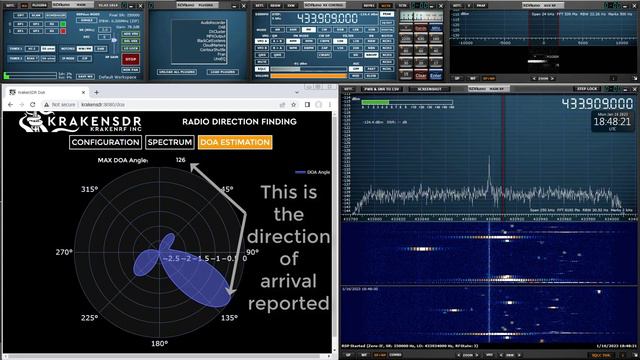The image size is (640, 360).
Task: Adjust the orange VOLUME slider
Action: click(x=309, y=76)
